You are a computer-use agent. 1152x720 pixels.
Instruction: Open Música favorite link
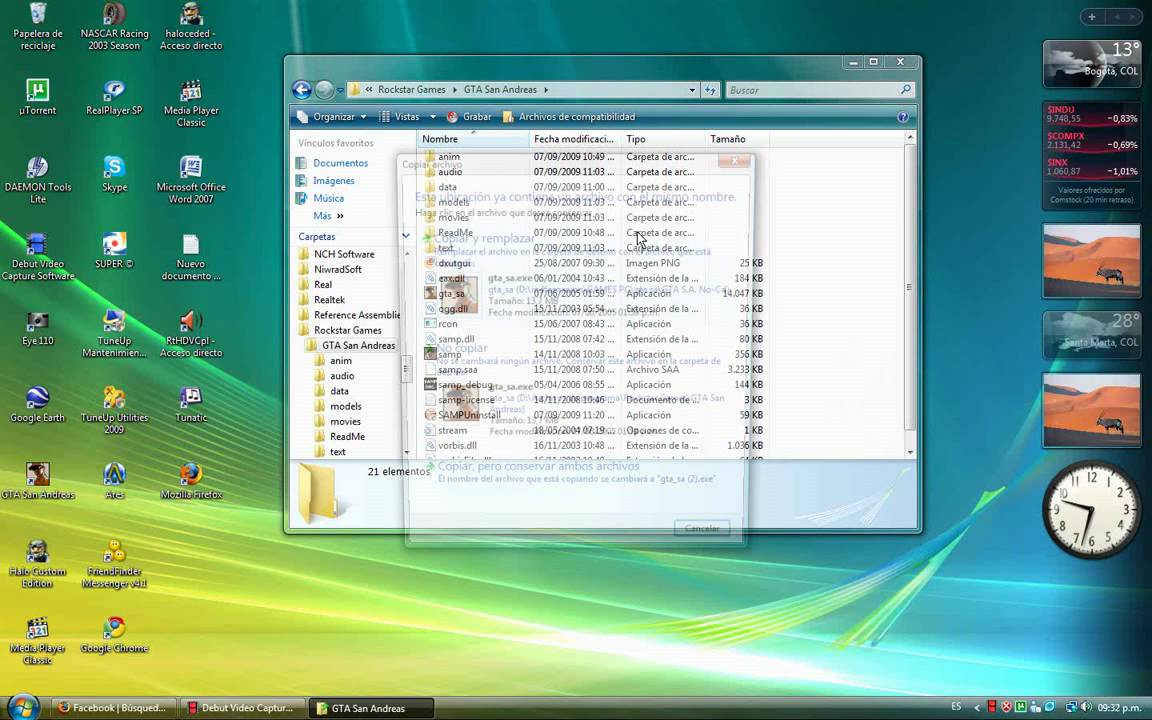[328, 198]
